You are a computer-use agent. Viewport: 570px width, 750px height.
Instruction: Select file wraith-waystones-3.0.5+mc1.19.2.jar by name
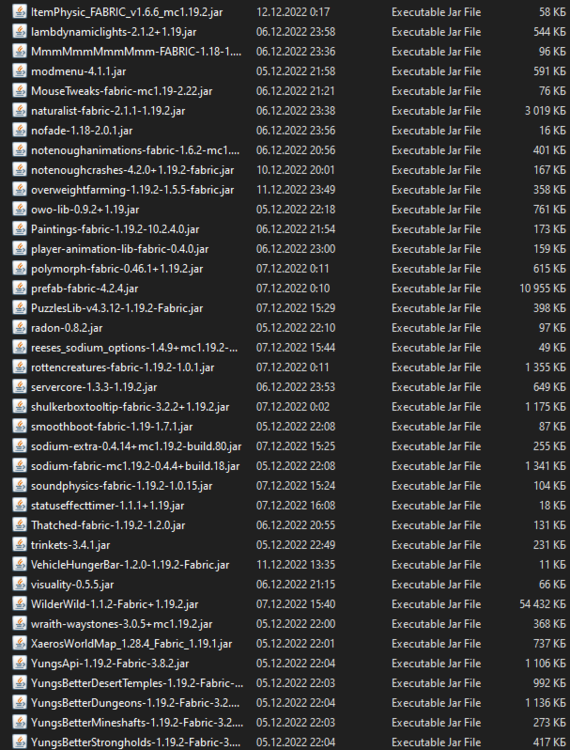pyautogui.click(x=122, y=624)
